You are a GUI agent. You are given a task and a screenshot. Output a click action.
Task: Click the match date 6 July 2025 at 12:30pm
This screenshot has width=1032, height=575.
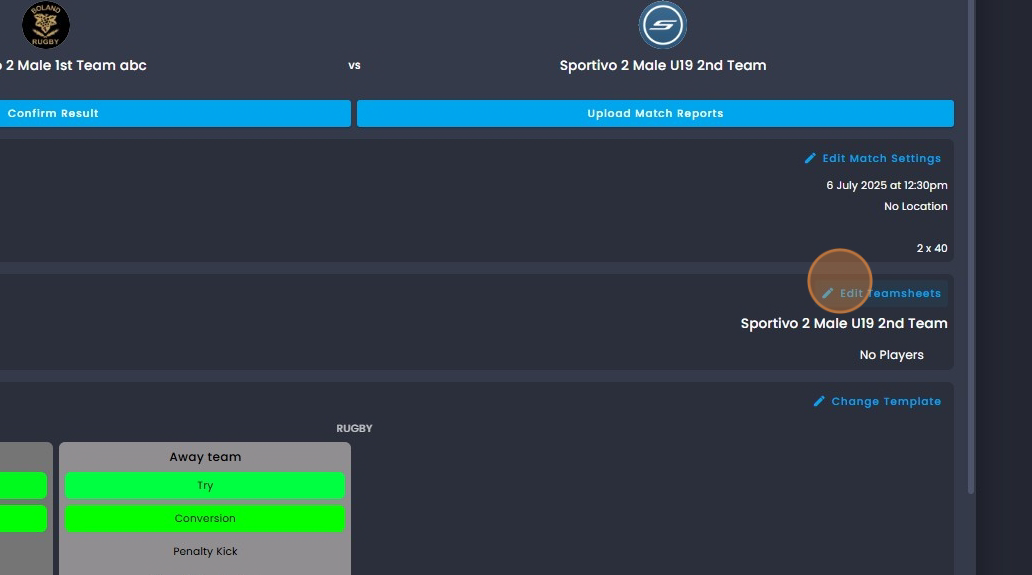887,186
